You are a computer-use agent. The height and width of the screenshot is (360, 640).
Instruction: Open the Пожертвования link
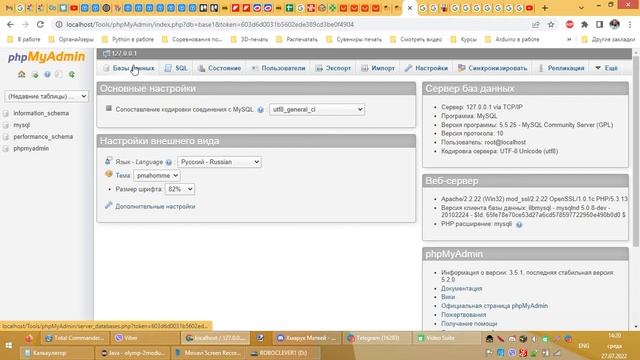[464, 315]
